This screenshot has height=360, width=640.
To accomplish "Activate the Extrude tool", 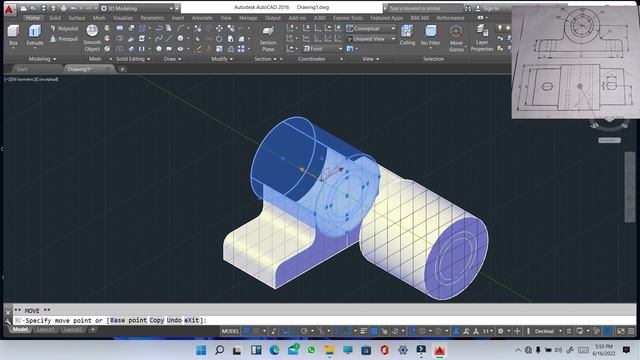I will click(x=35, y=34).
